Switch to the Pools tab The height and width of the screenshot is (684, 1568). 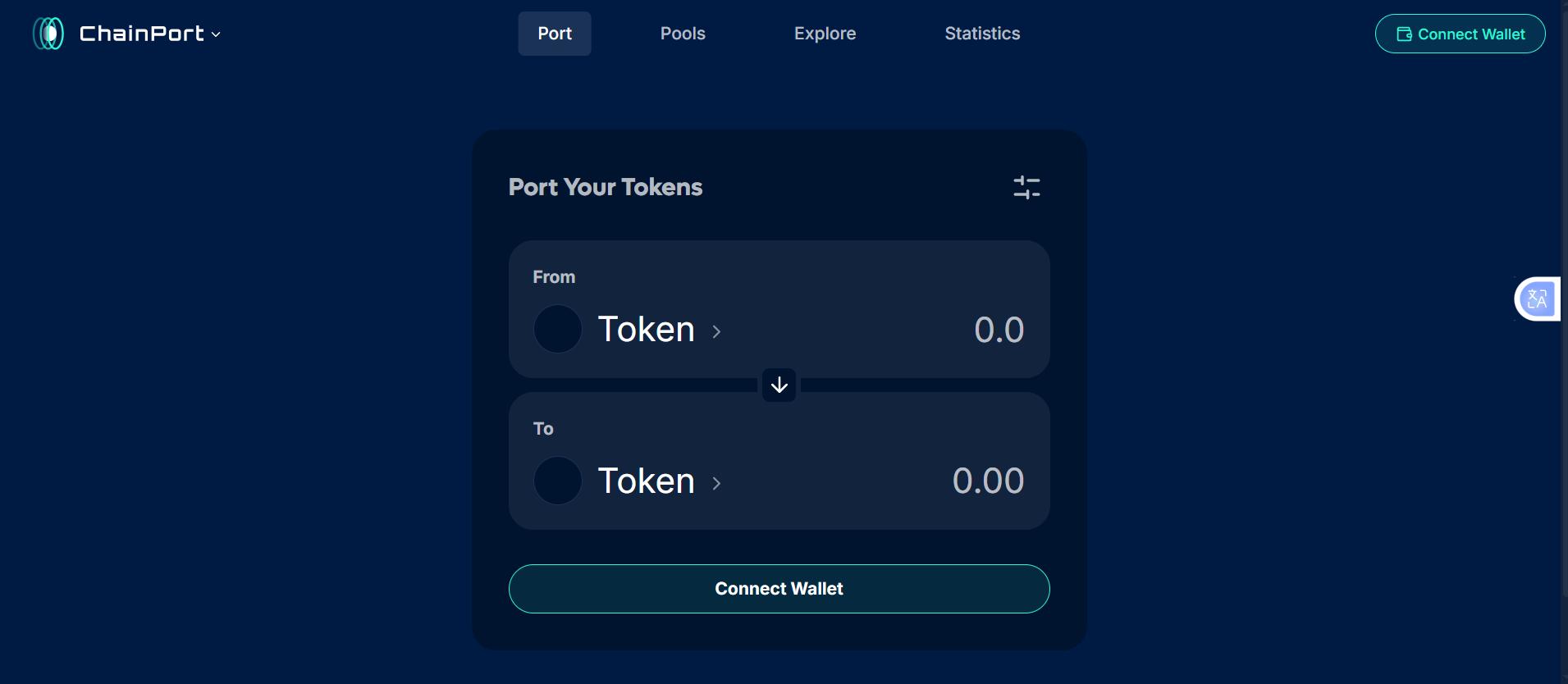(x=682, y=33)
